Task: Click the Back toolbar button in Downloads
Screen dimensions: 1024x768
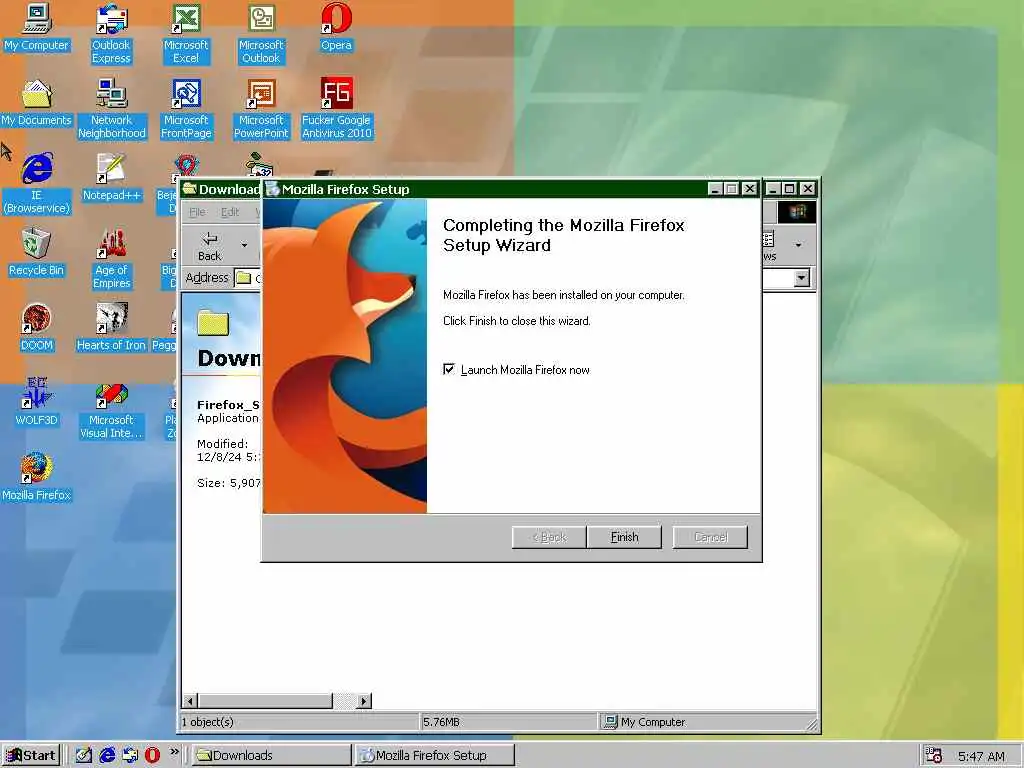Action: pos(210,246)
